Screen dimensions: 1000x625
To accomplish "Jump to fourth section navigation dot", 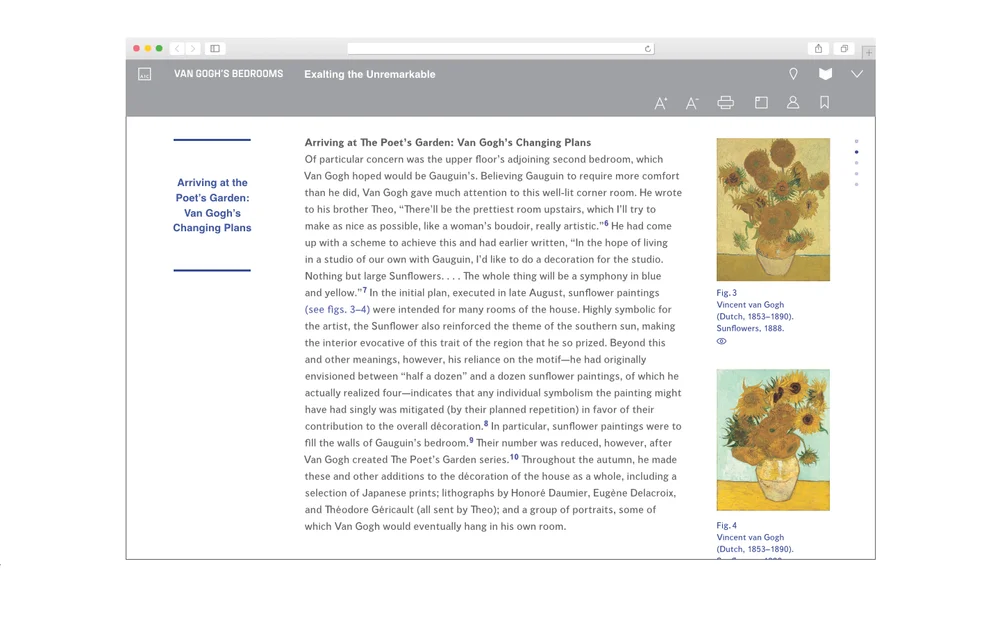I will coord(857,173).
